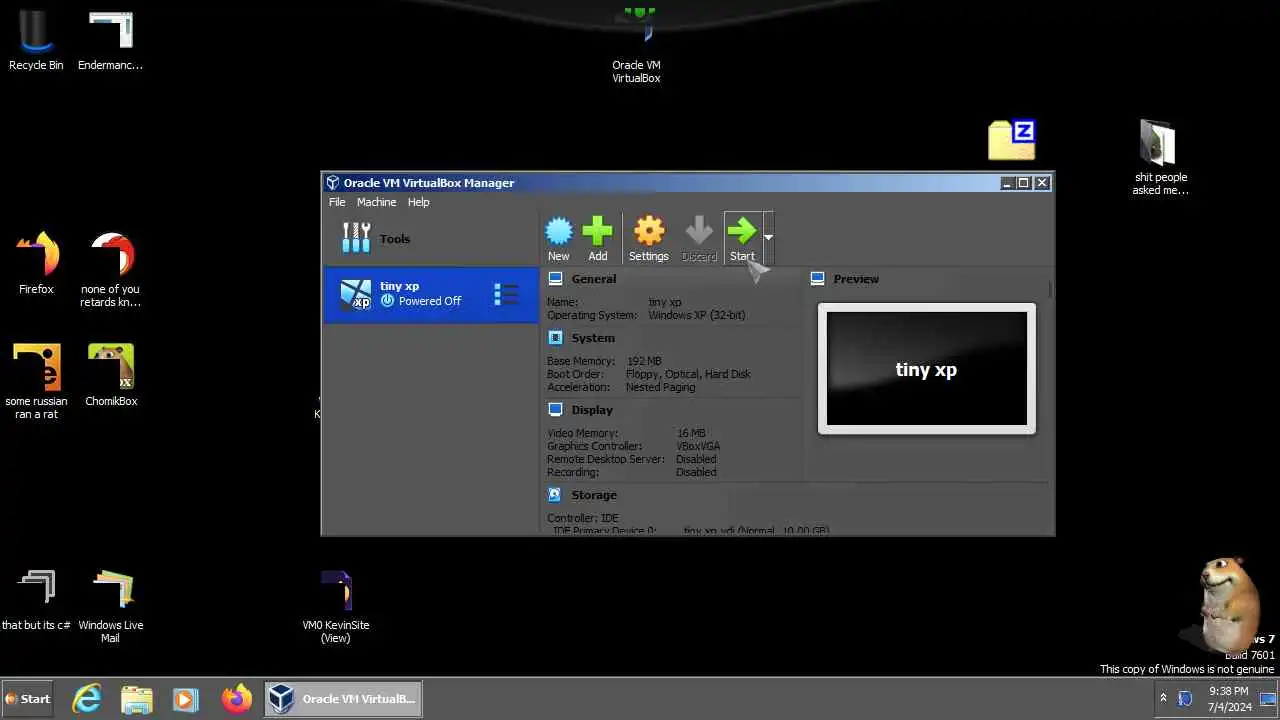Select the Windows Live Mail desktop icon
The width and height of the screenshot is (1280, 720).
tap(111, 605)
